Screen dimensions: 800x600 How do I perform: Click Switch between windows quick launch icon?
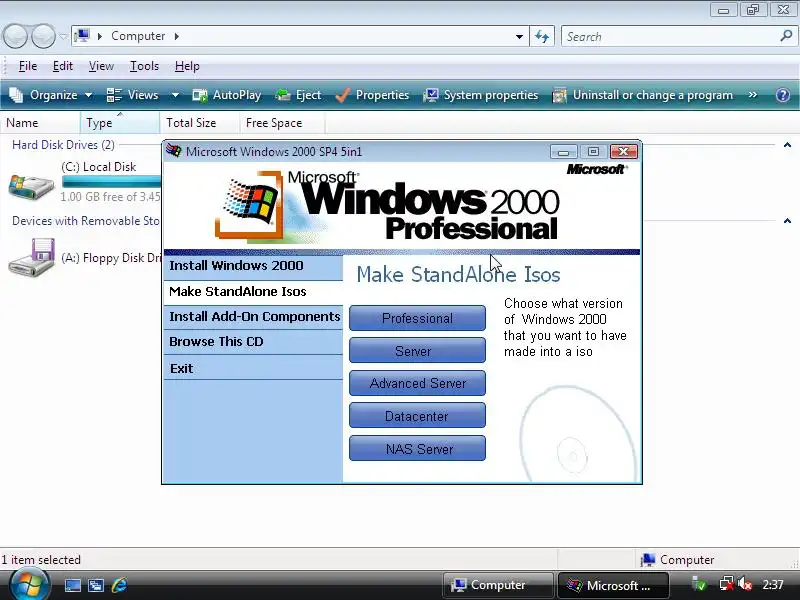96,585
